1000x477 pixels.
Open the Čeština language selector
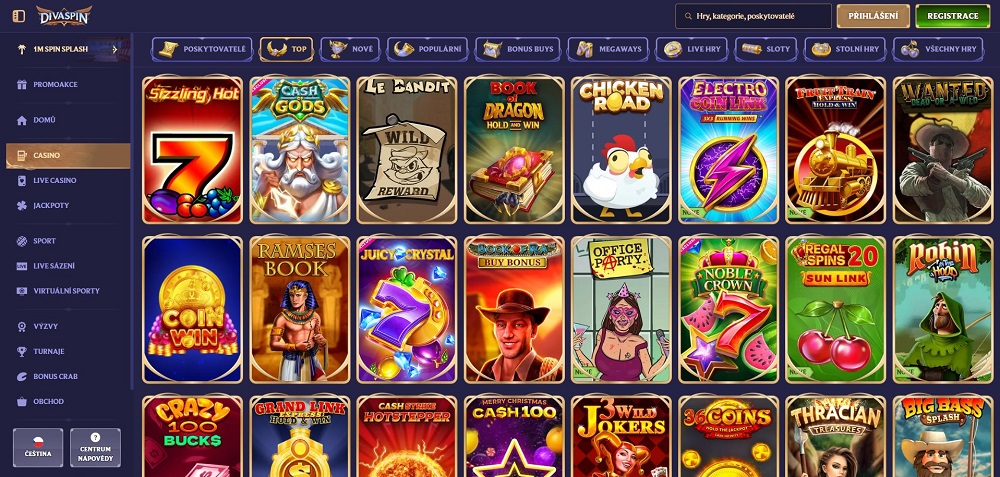coord(38,448)
